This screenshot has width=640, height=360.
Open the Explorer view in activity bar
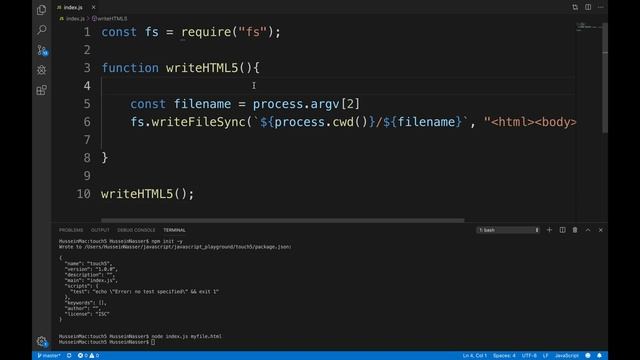(41, 10)
